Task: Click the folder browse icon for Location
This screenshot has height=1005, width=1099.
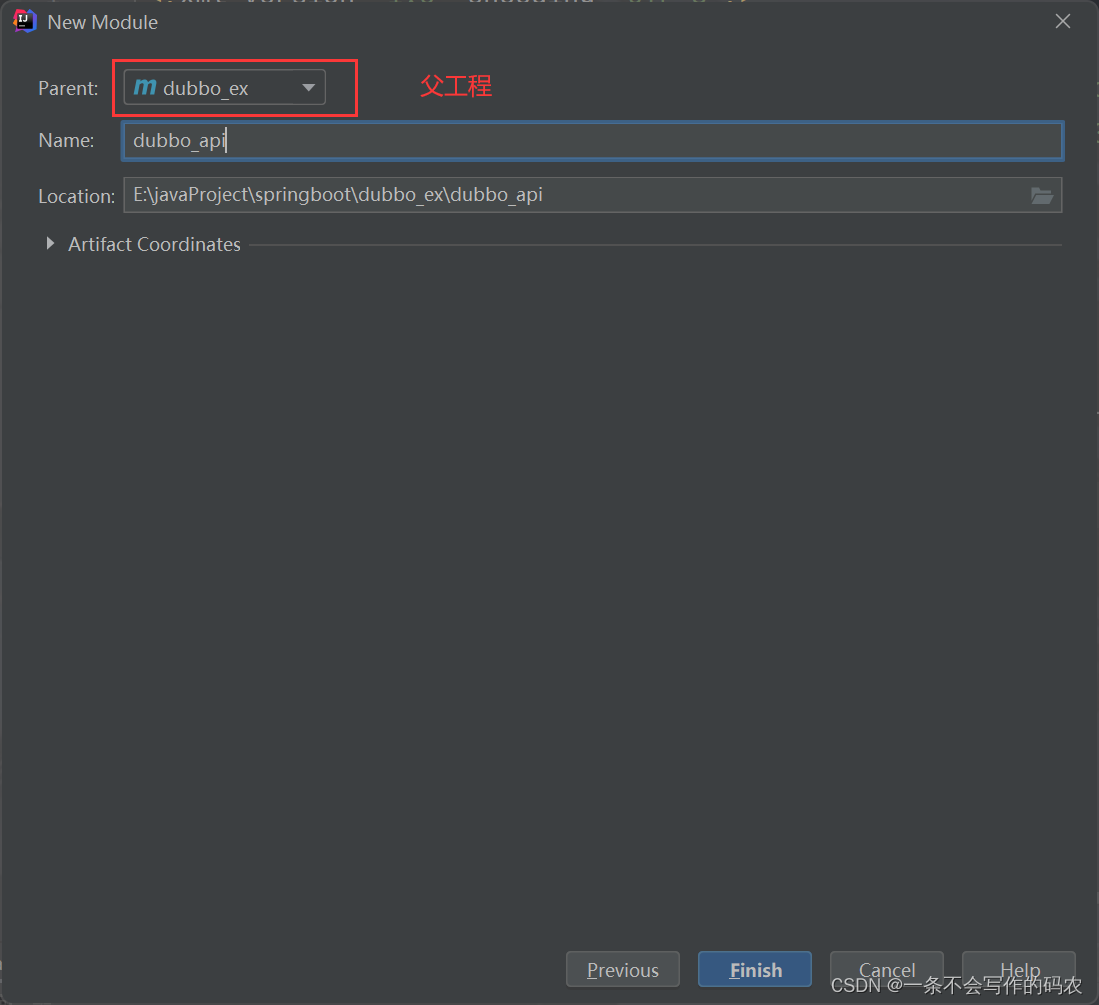Action: click(1043, 195)
